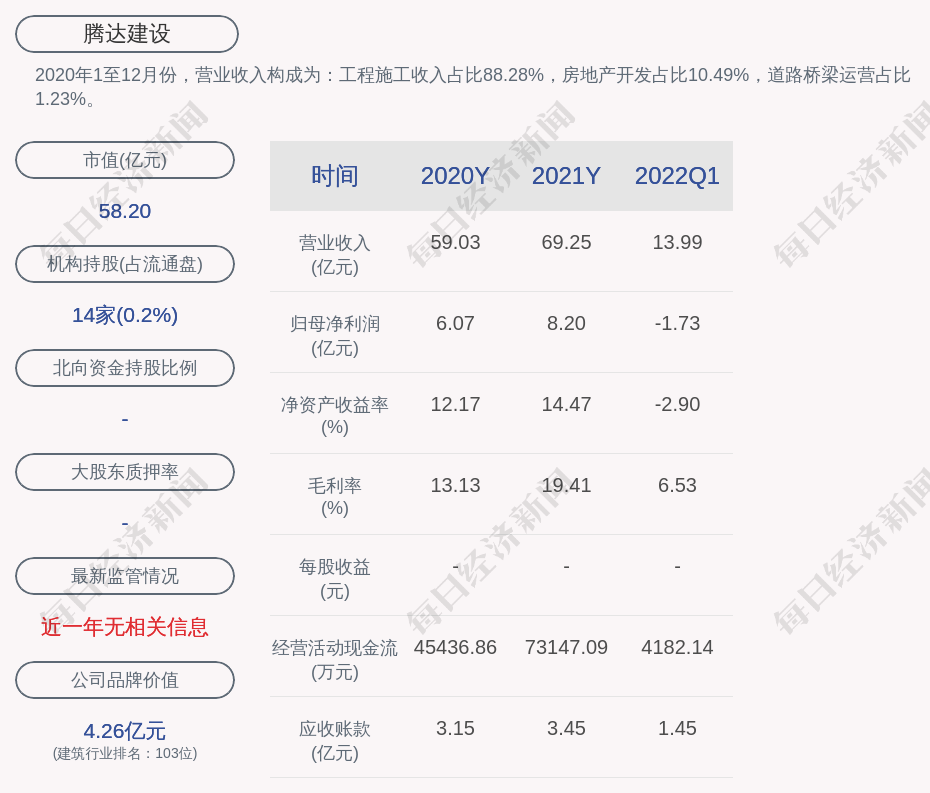Click the 2022Q1 column header
Viewport: 930px width, 793px height.
tap(677, 176)
